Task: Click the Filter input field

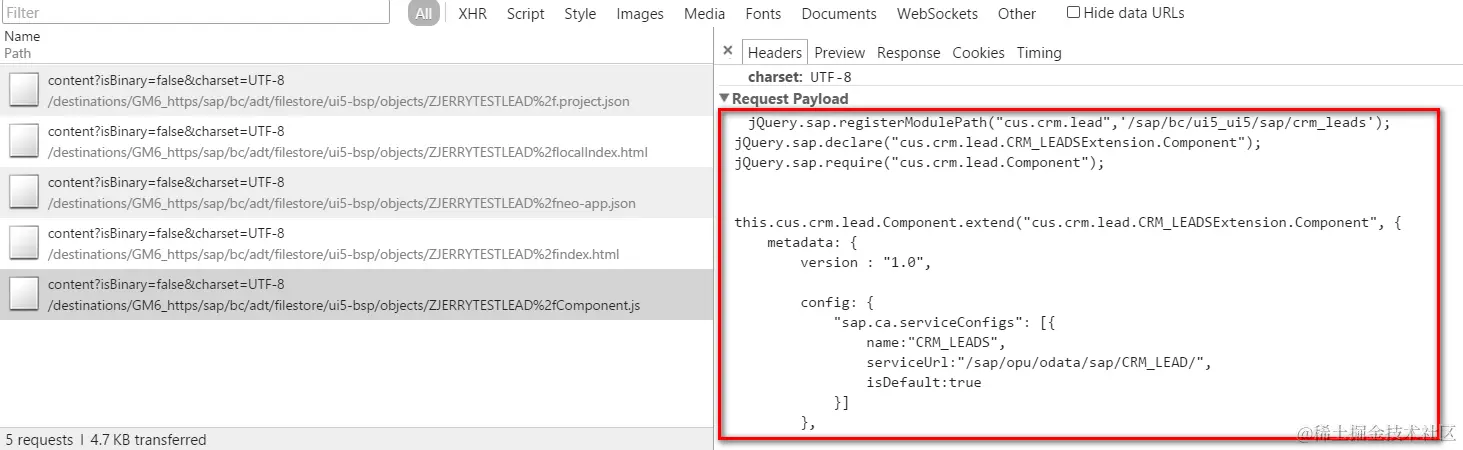Action: [x=195, y=13]
